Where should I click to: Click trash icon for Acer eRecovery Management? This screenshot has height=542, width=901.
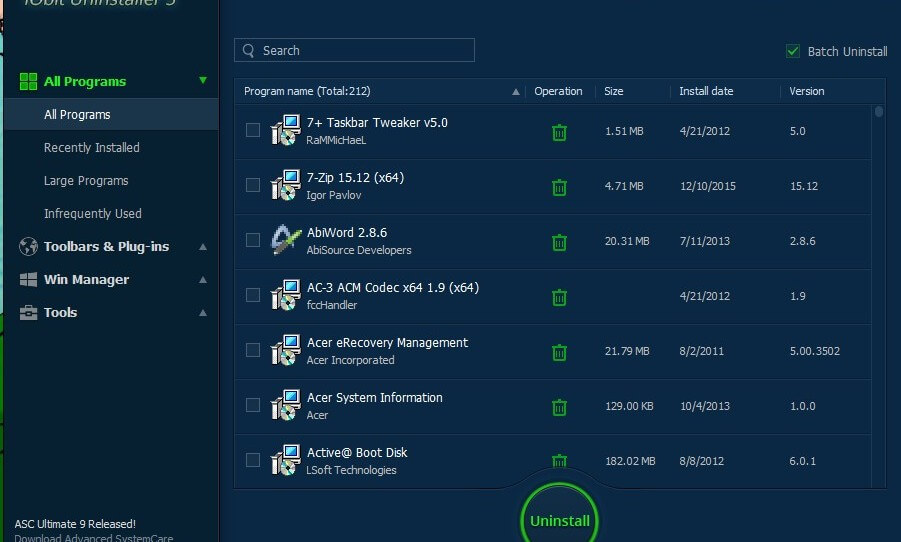pyautogui.click(x=559, y=352)
